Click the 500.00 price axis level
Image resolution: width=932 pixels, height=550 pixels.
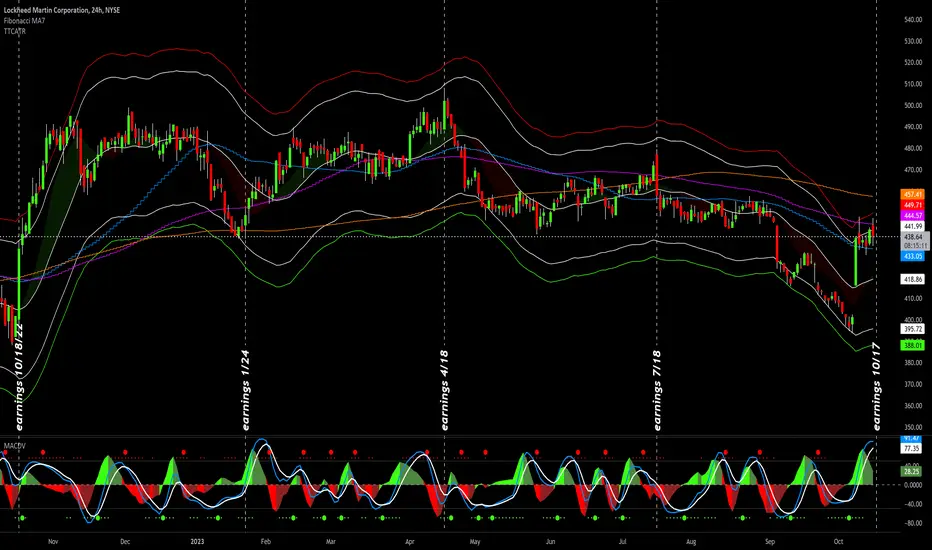[913, 105]
